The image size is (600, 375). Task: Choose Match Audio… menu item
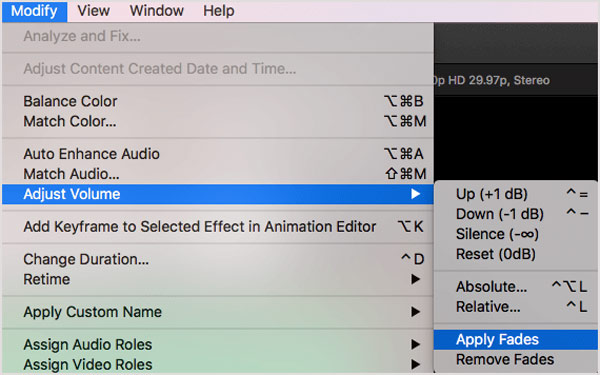pyautogui.click(x=218, y=174)
